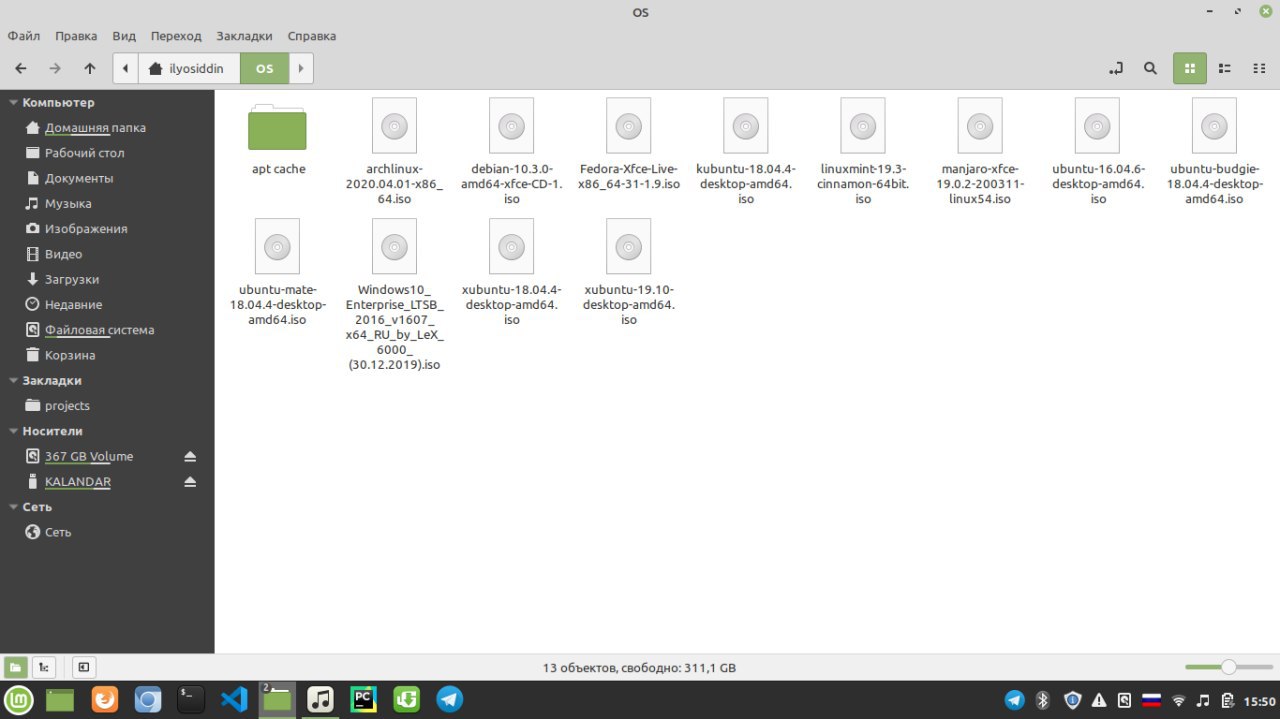Open the Закладки menu
1280x719 pixels.
[244, 36]
